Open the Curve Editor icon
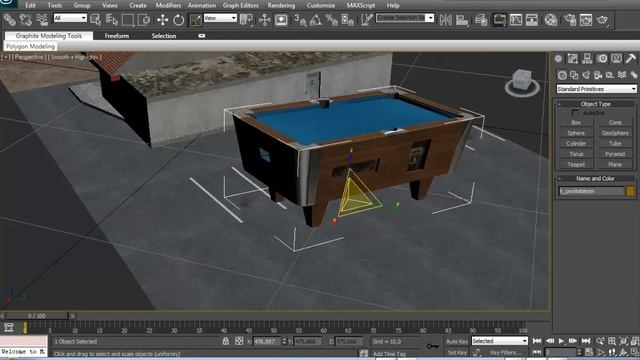Image resolution: width=640 pixels, height=360 pixels. click(x=516, y=20)
